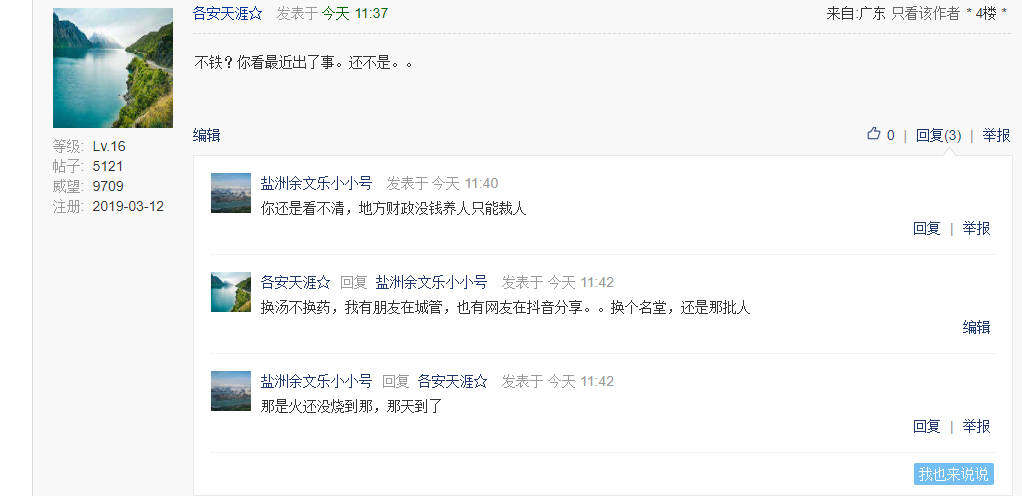The width and height of the screenshot is (1022, 496).
Task: Open replied-to user 盐洲余文乐小小号 in second comment
Action: click(x=431, y=282)
